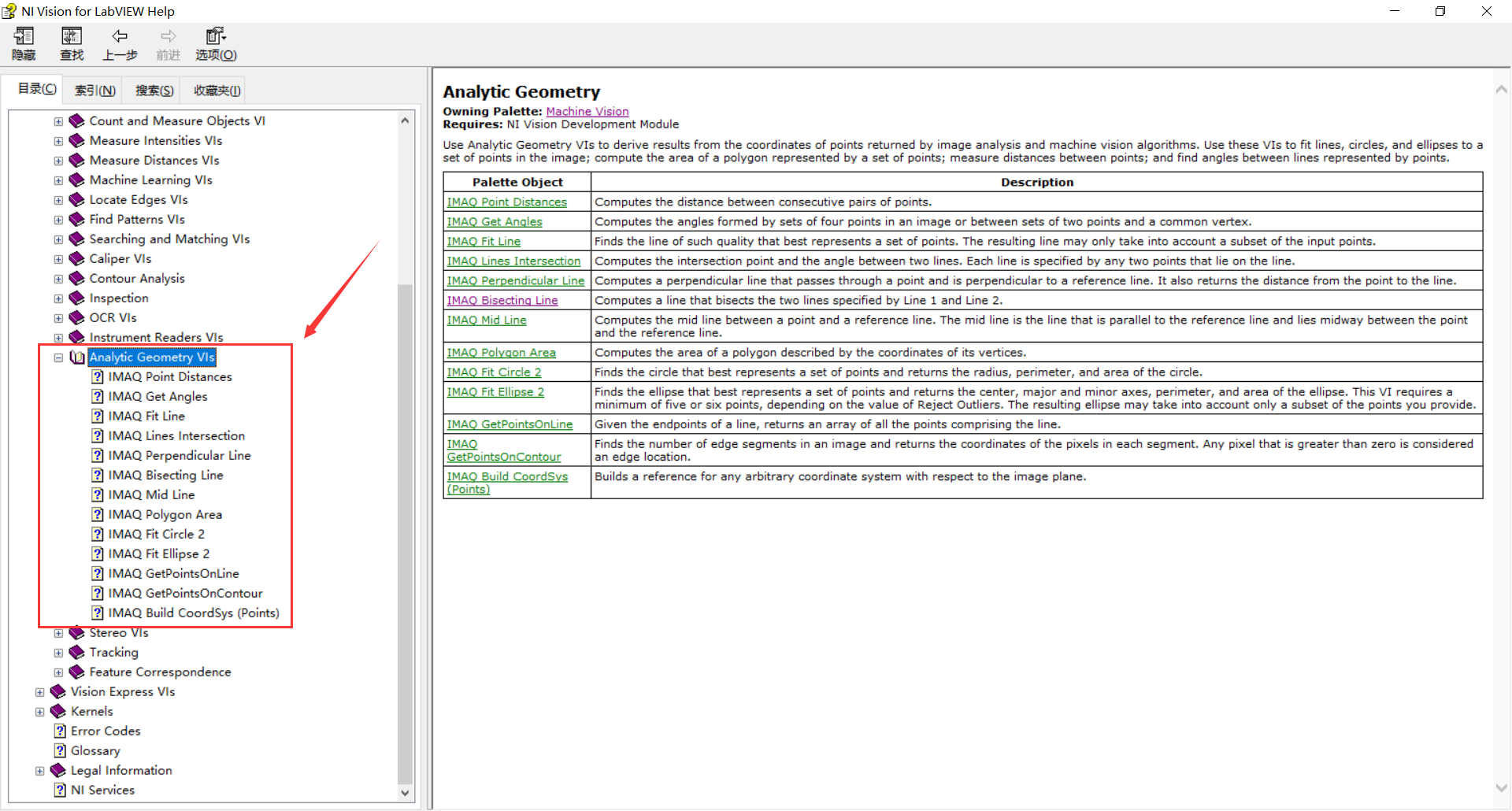Click the contents tree scrollbar up arrow
This screenshot has width=1512, height=811.
[x=405, y=120]
